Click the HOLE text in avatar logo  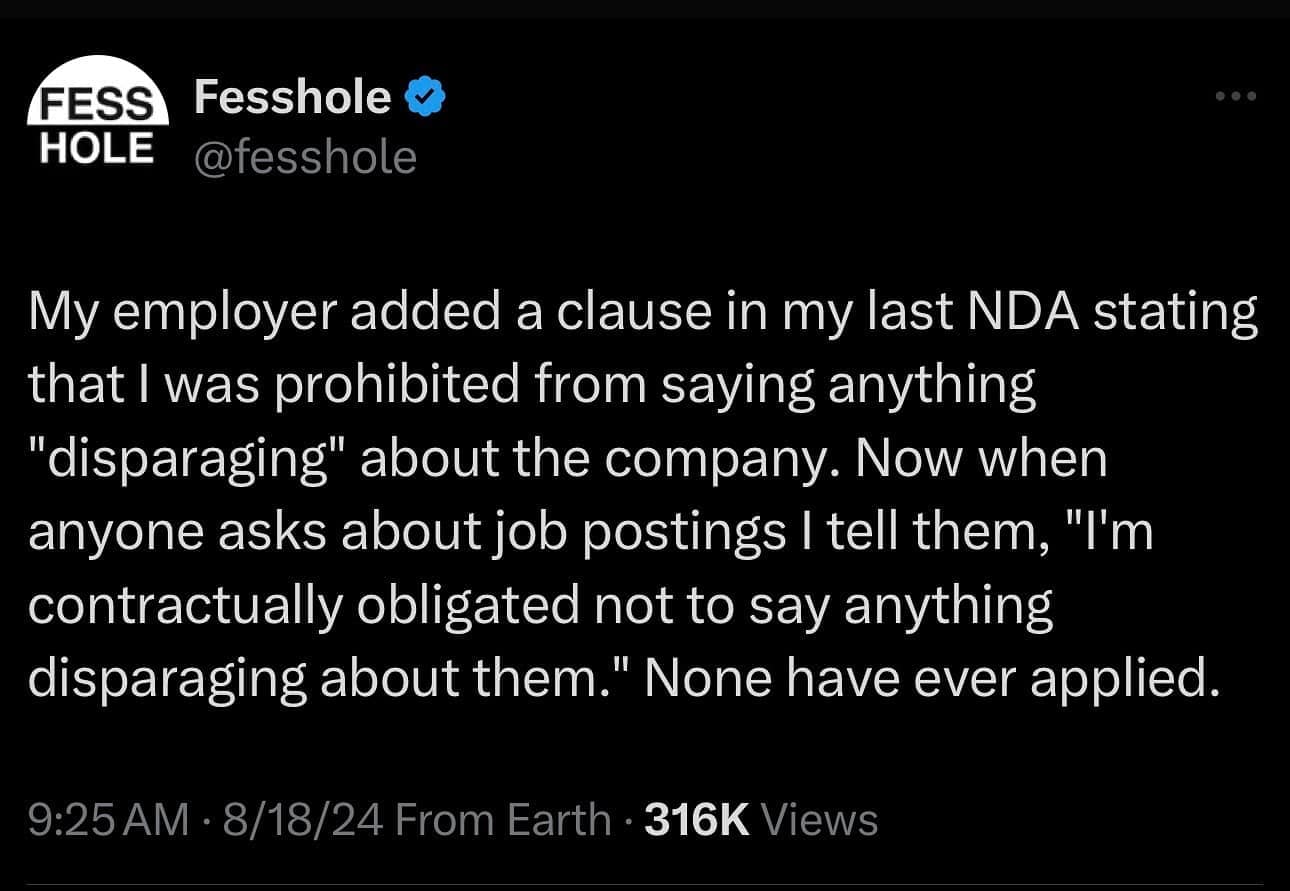[97, 146]
